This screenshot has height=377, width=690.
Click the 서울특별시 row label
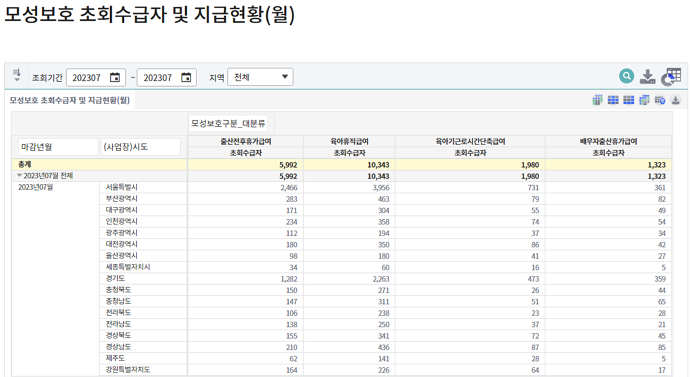click(121, 187)
